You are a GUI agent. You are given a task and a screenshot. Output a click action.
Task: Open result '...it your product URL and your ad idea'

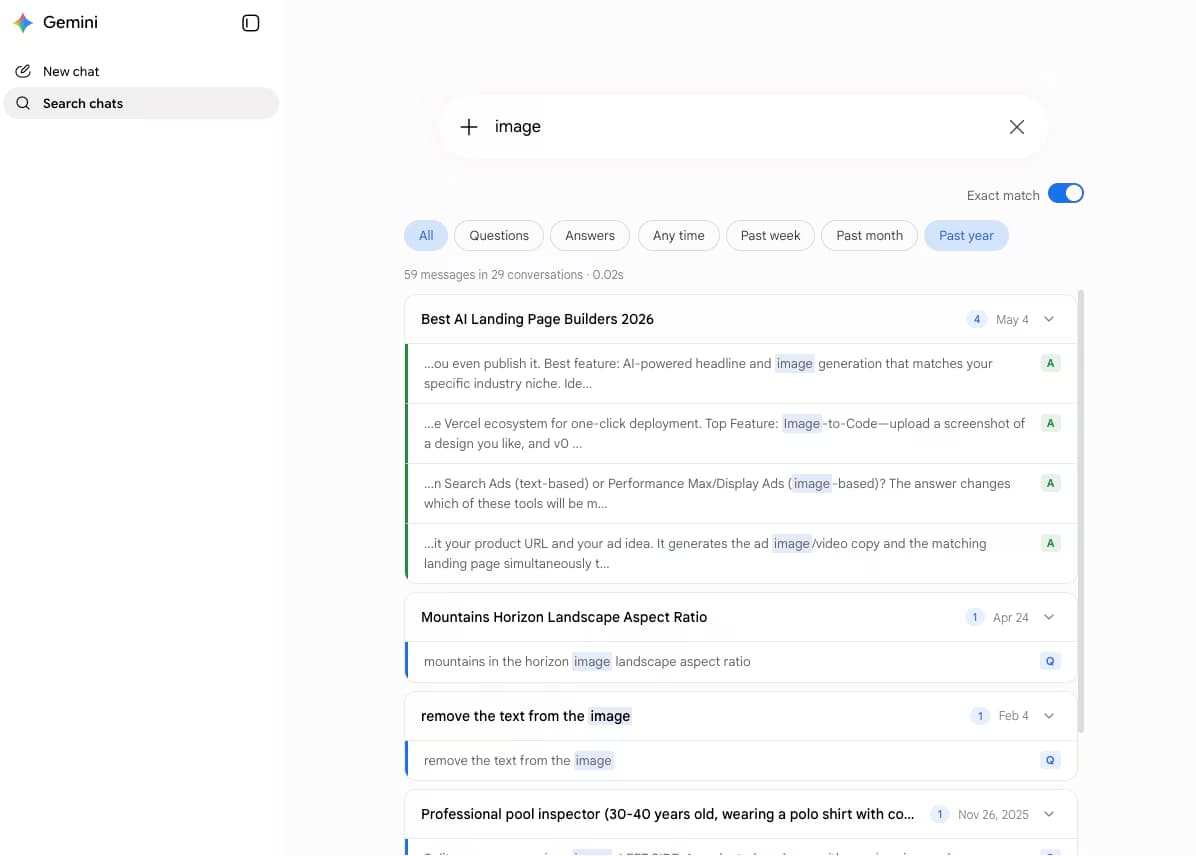pos(741,553)
